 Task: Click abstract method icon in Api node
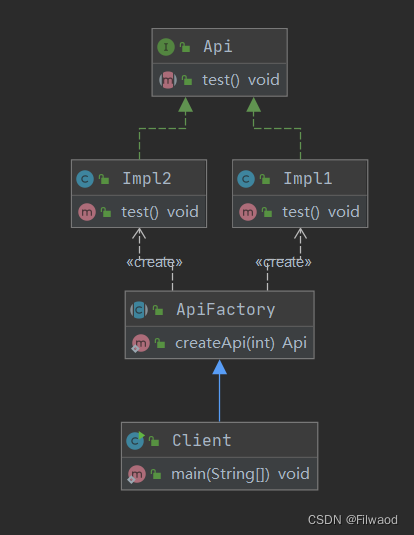pyautogui.click(x=168, y=80)
